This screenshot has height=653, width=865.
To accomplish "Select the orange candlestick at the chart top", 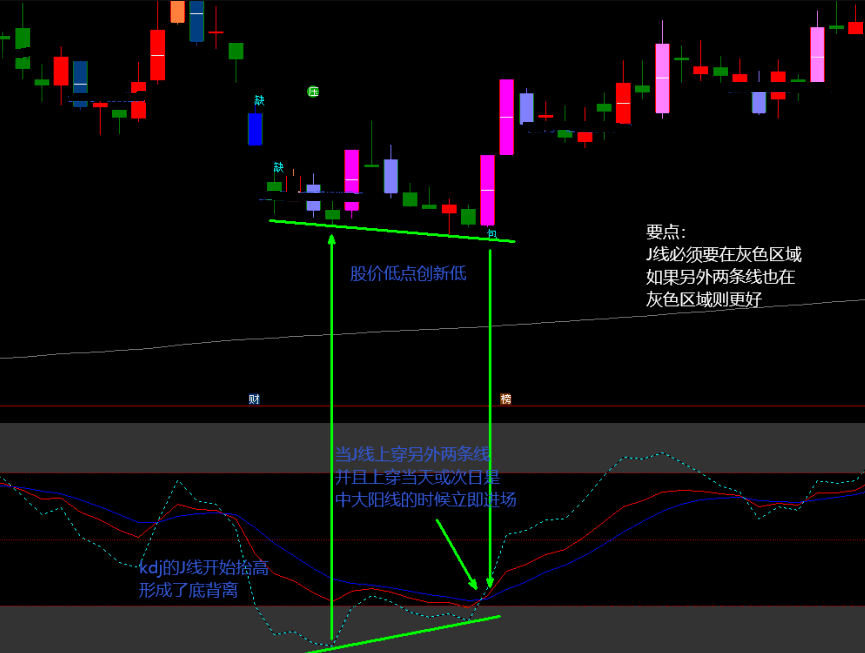I will pyautogui.click(x=178, y=12).
